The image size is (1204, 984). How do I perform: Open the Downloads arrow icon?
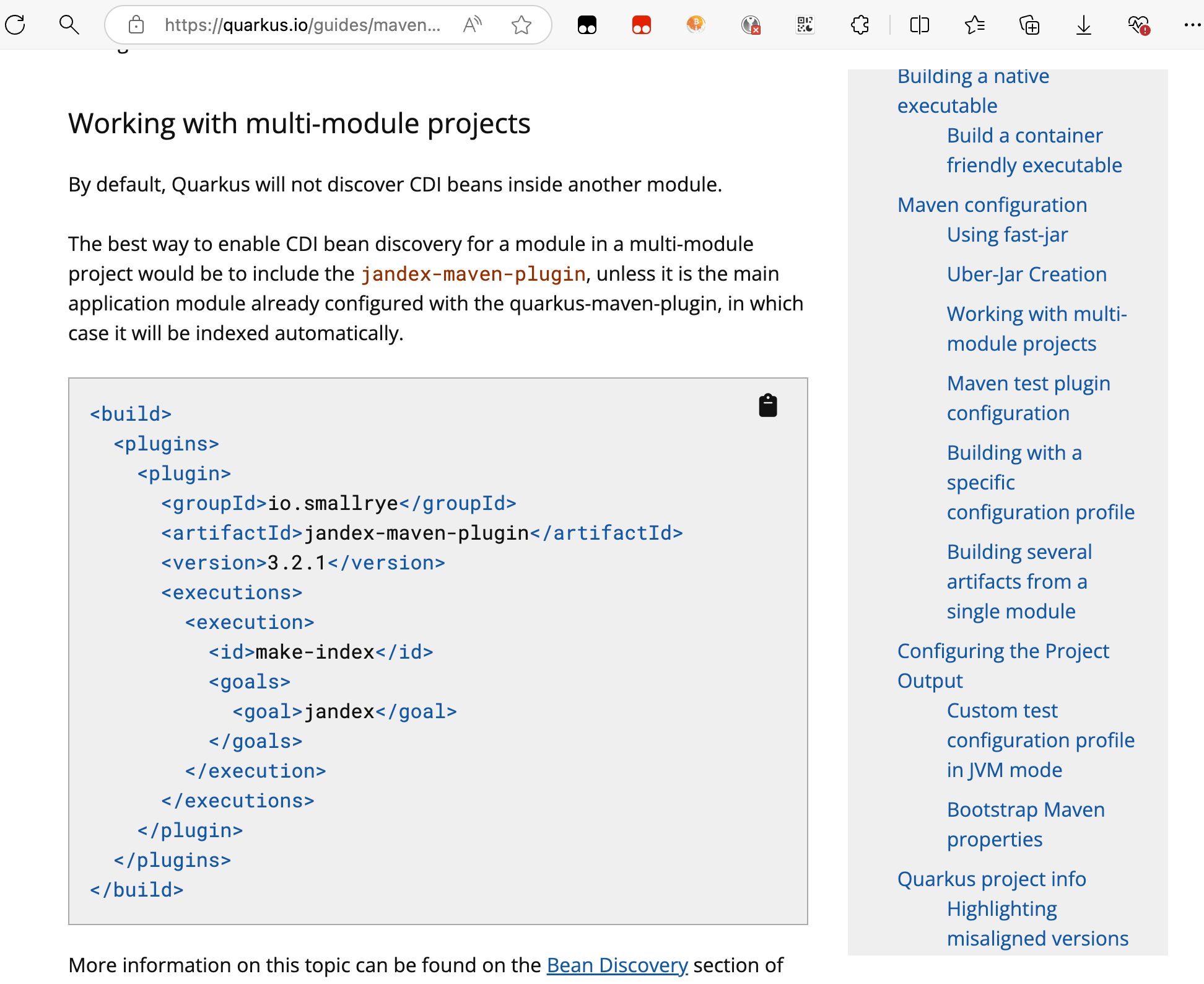(1083, 25)
